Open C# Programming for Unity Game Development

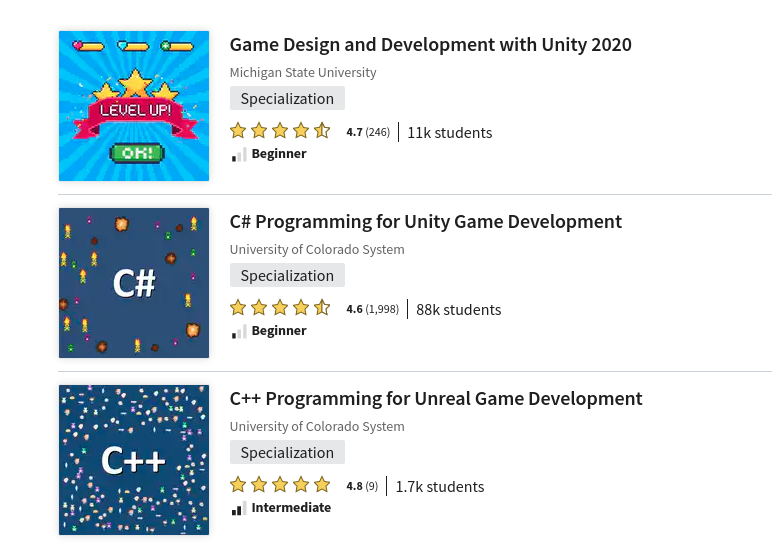click(425, 222)
